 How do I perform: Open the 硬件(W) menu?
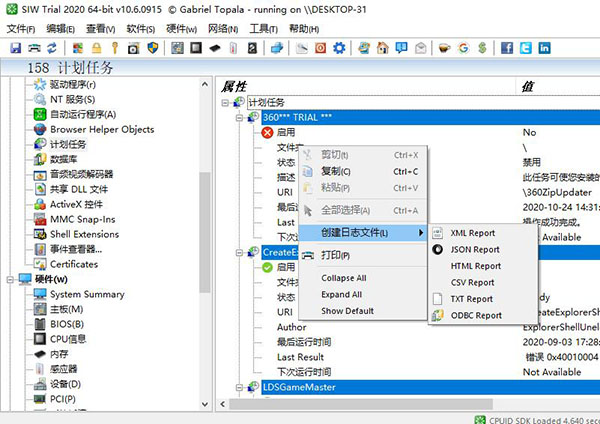[181, 29]
